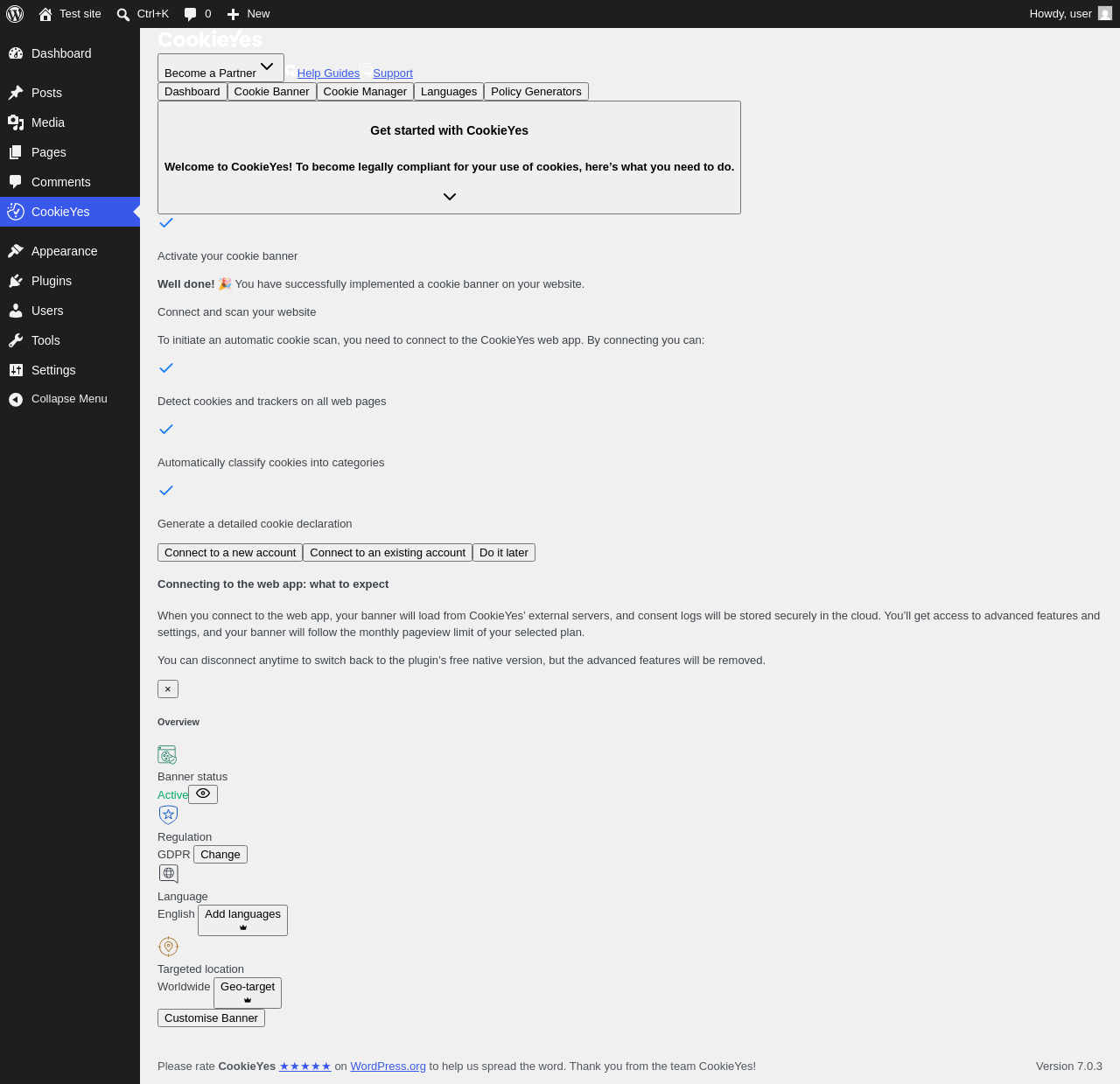Click the Version 7.0.3 text

click(x=1069, y=1067)
